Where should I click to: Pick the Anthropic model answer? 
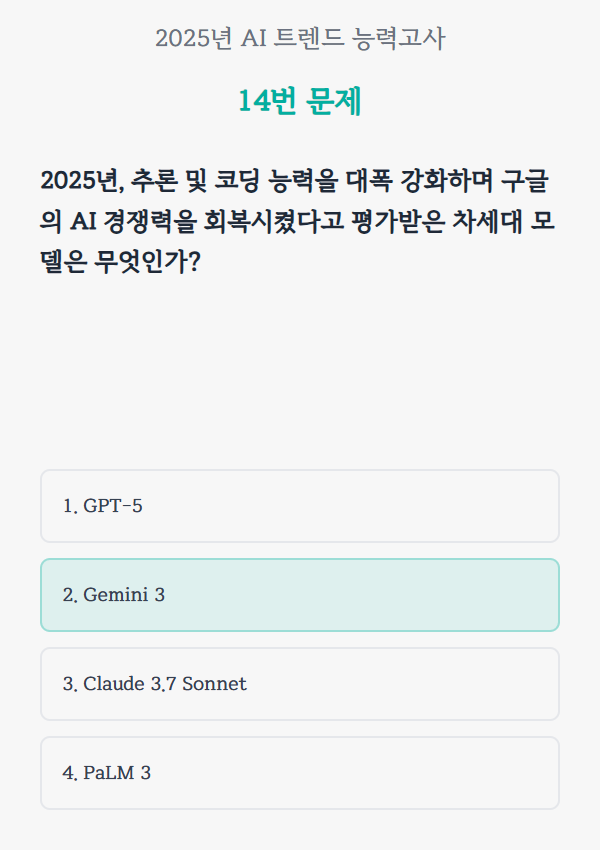click(x=300, y=684)
